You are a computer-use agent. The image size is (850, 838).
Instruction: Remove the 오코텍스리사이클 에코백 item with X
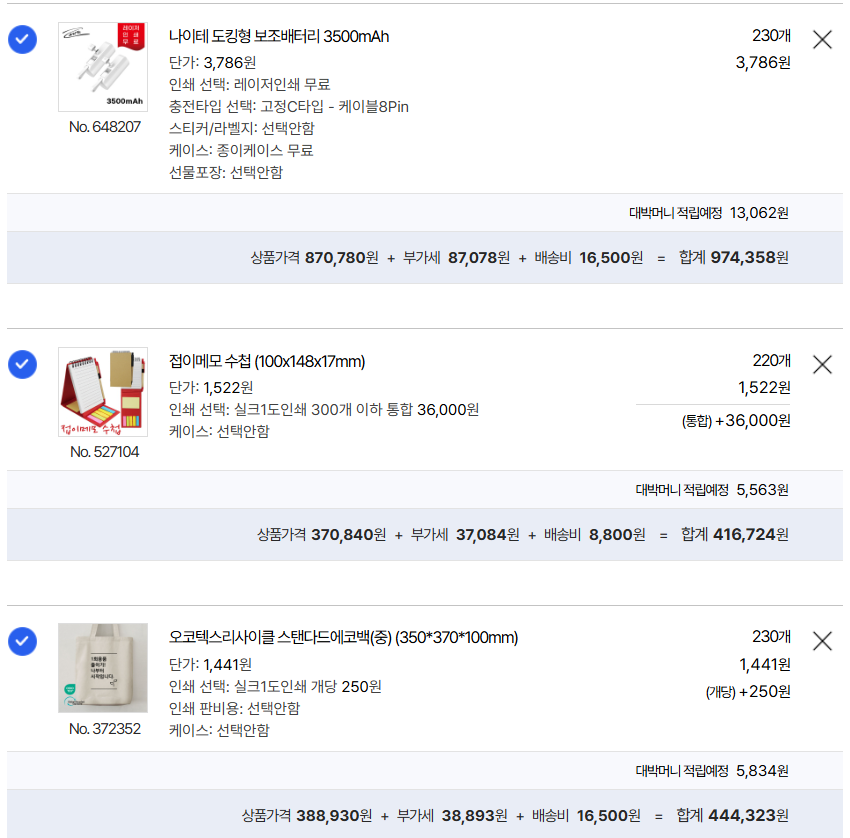pos(822,641)
